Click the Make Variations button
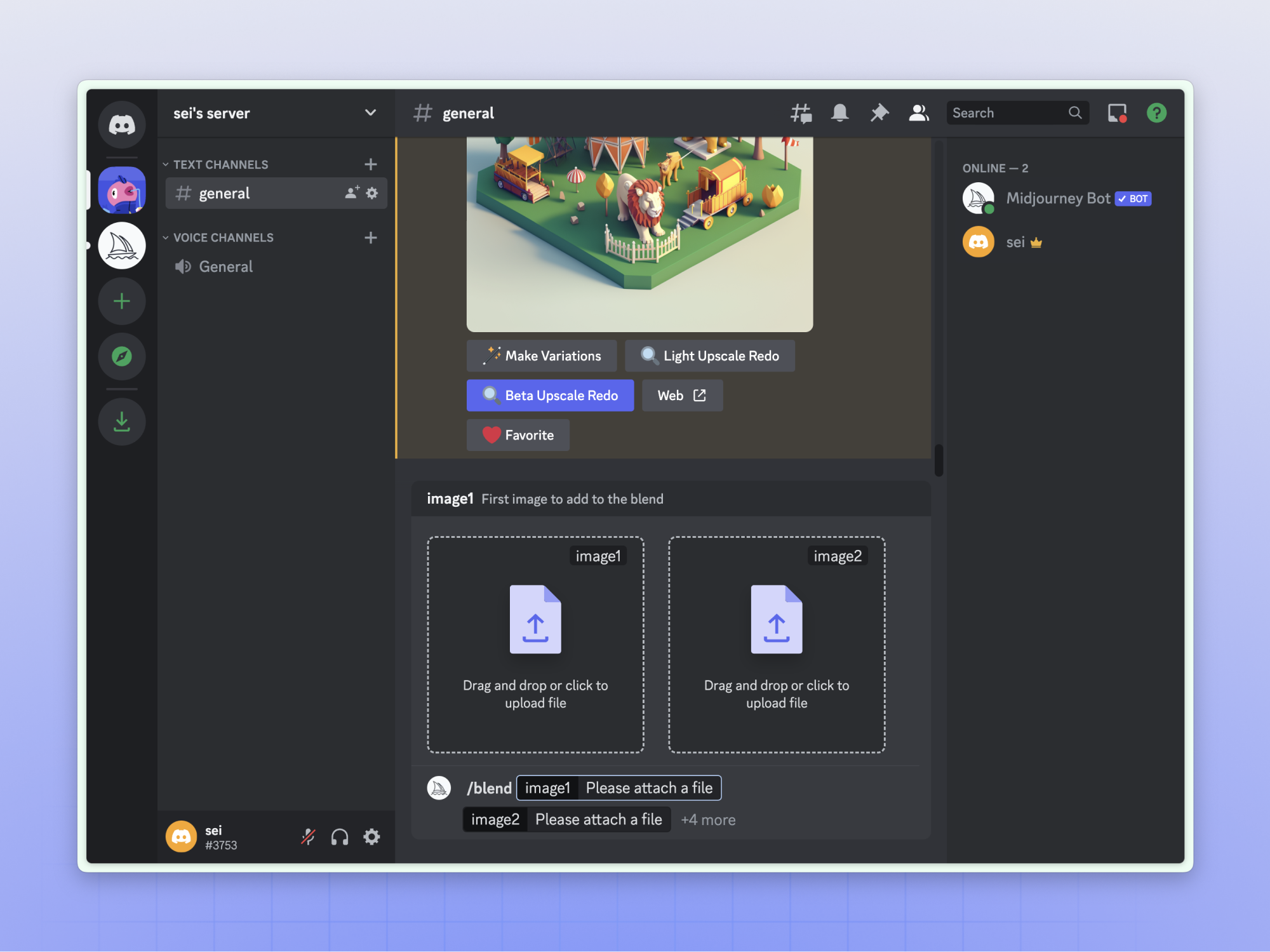 point(541,356)
